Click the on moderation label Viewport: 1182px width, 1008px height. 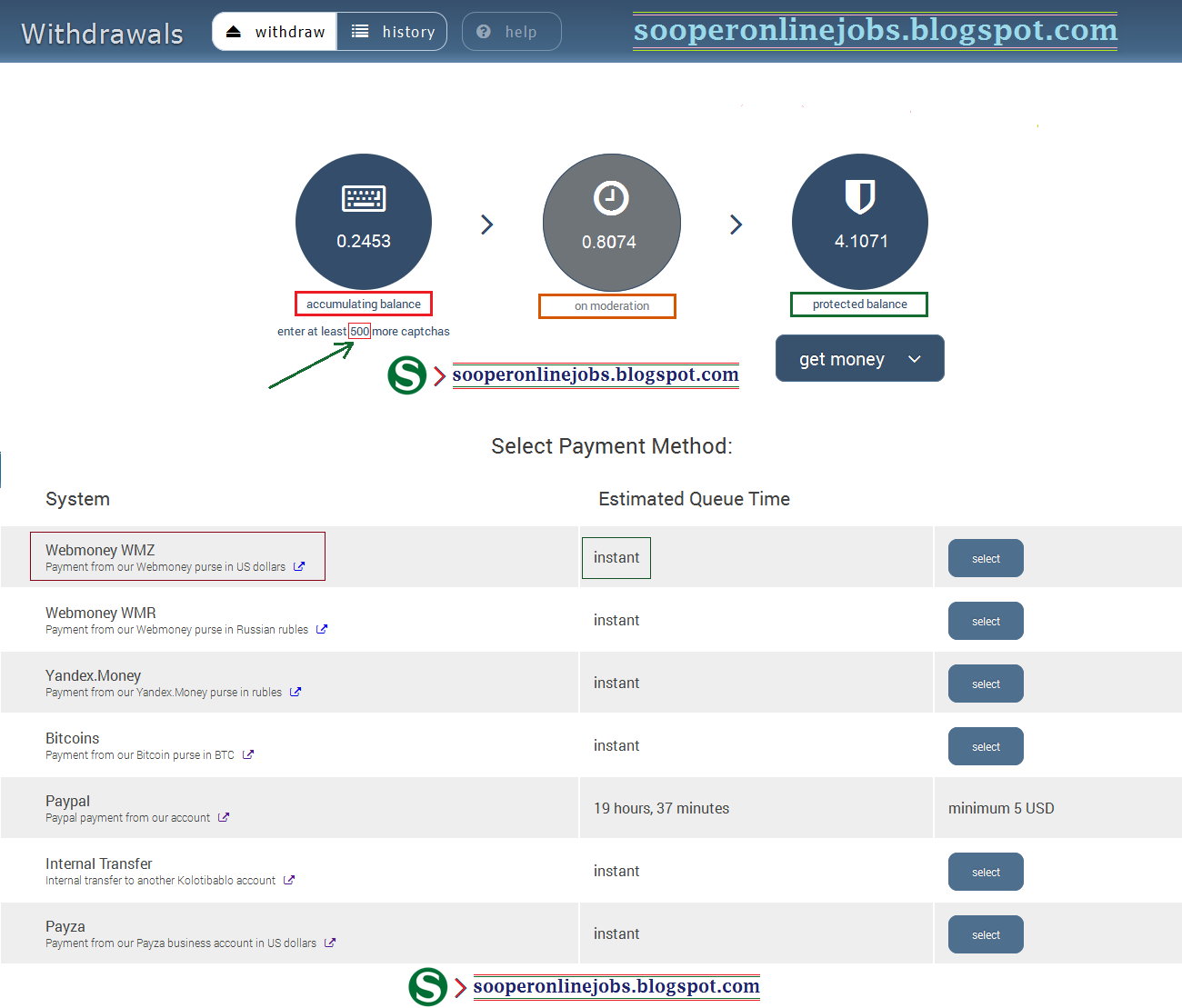(612, 306)
